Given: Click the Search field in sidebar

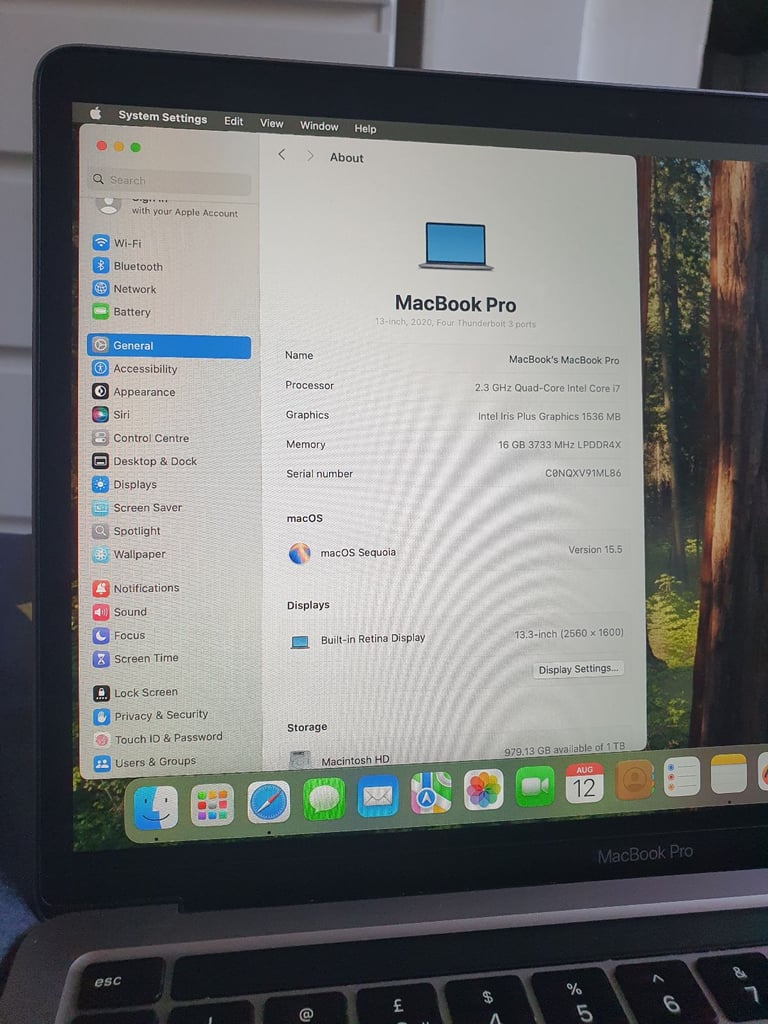Looking at the screenshot, I should tap(171, 180).
